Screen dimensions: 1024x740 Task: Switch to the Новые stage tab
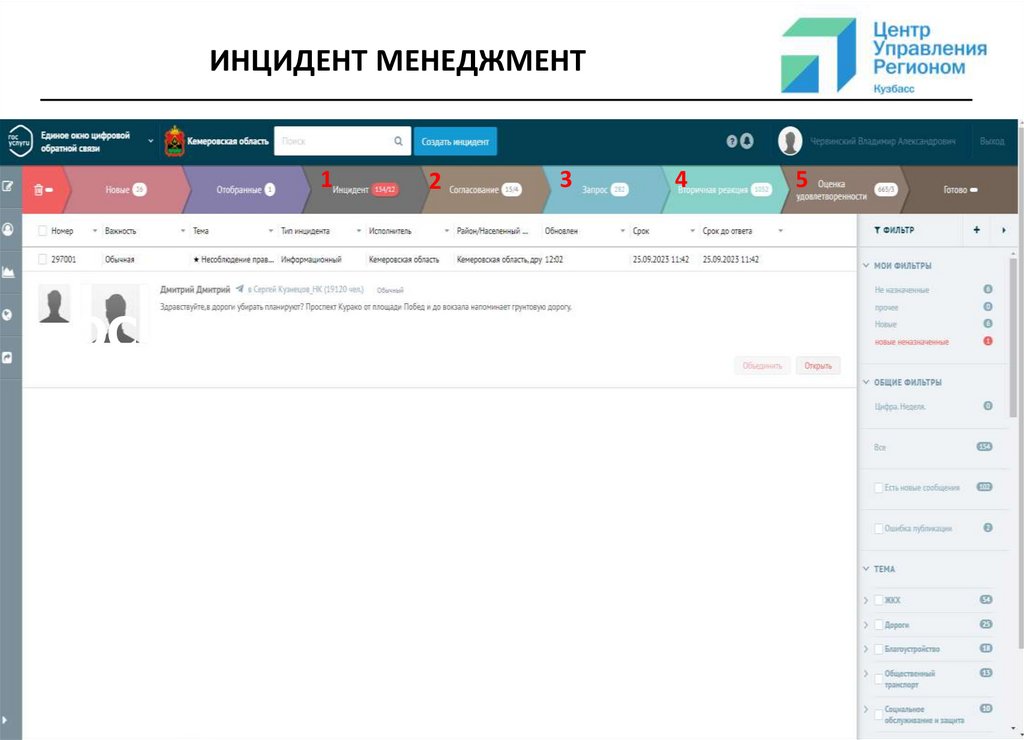pos(125,189)
